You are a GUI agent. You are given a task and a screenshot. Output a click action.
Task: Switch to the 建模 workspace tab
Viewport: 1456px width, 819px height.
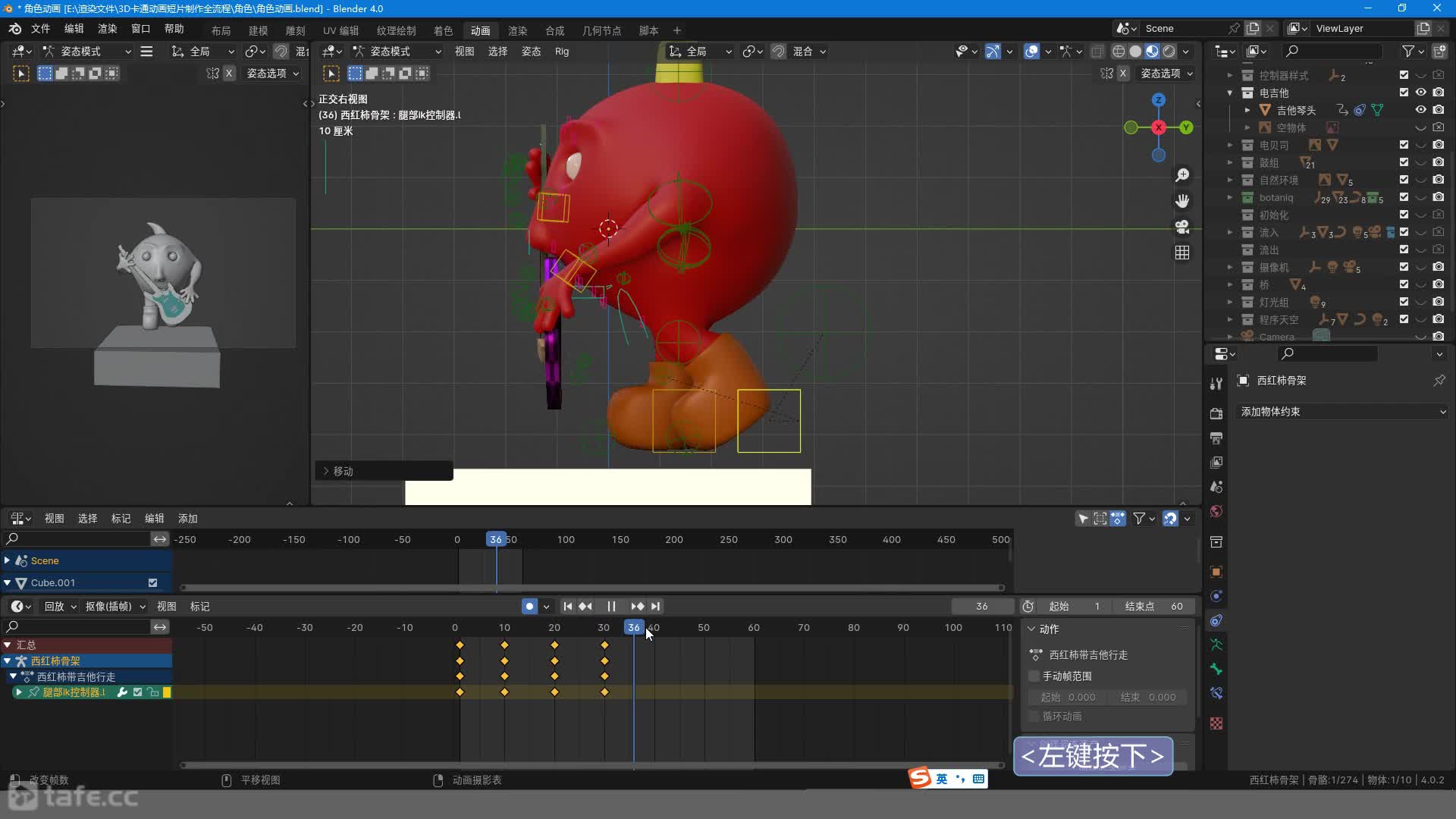click(x=258, y=30)
